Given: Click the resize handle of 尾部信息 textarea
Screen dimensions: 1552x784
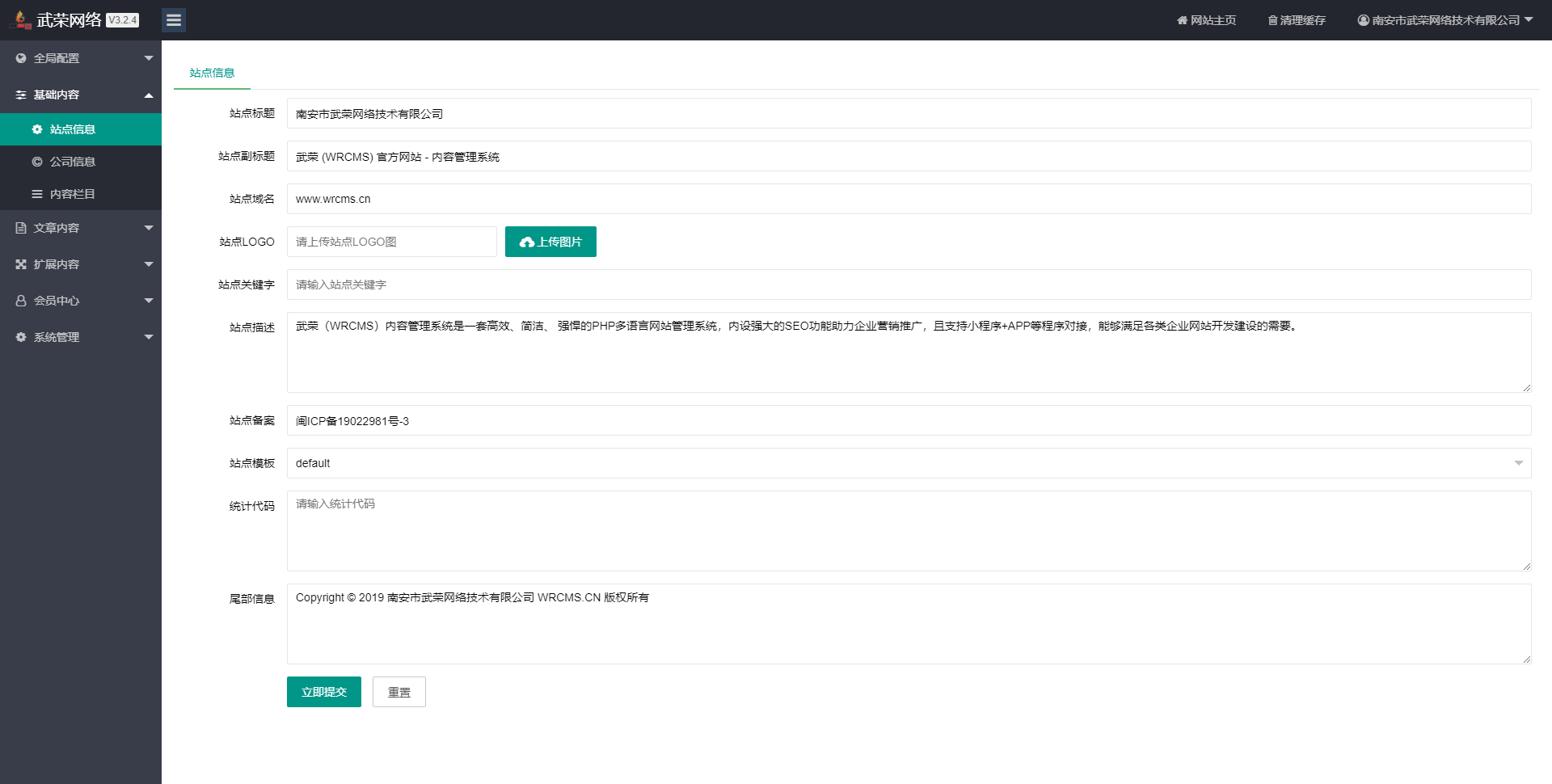Looking at the screenshot, I should click(1526, 660).
